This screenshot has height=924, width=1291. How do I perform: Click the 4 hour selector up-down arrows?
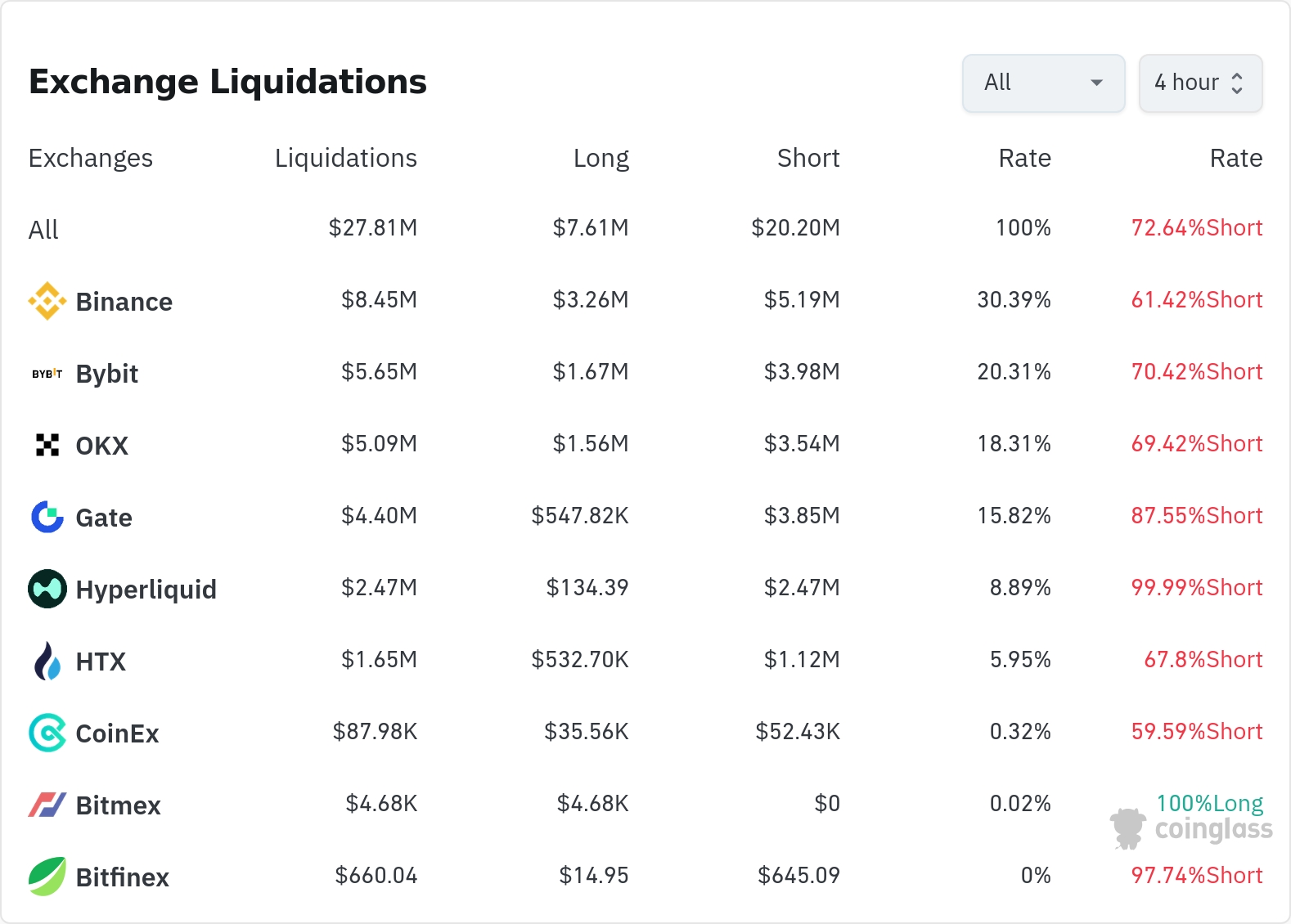(1237, 83)
